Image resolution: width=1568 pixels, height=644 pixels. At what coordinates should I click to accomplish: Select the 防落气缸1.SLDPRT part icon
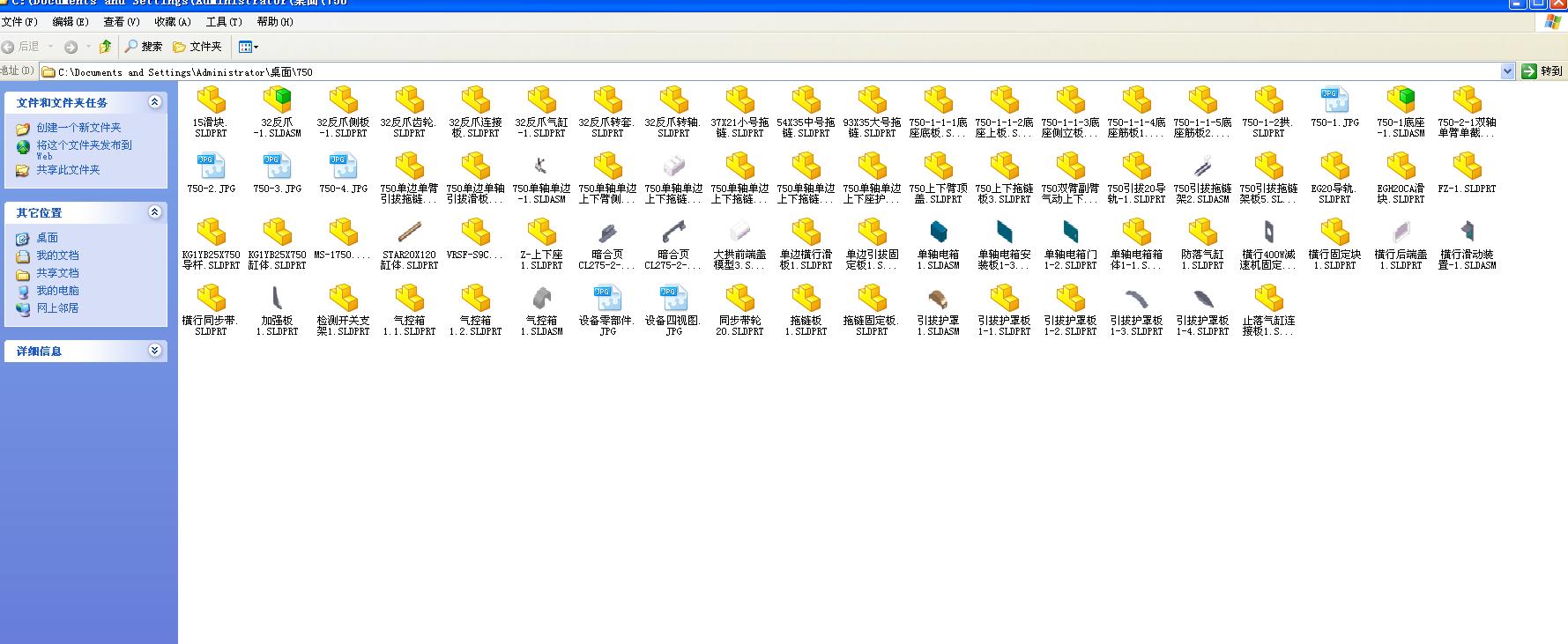(x=1202, y=232)
